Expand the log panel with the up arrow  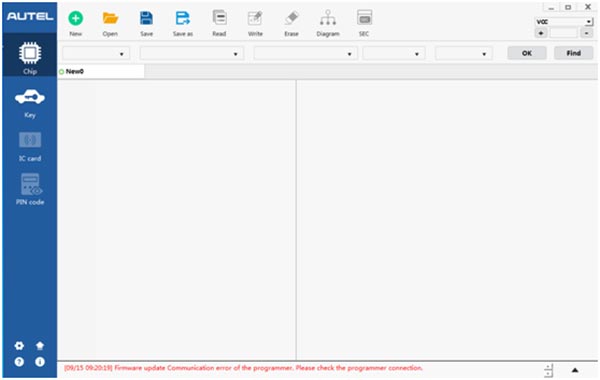pos(575,370)
